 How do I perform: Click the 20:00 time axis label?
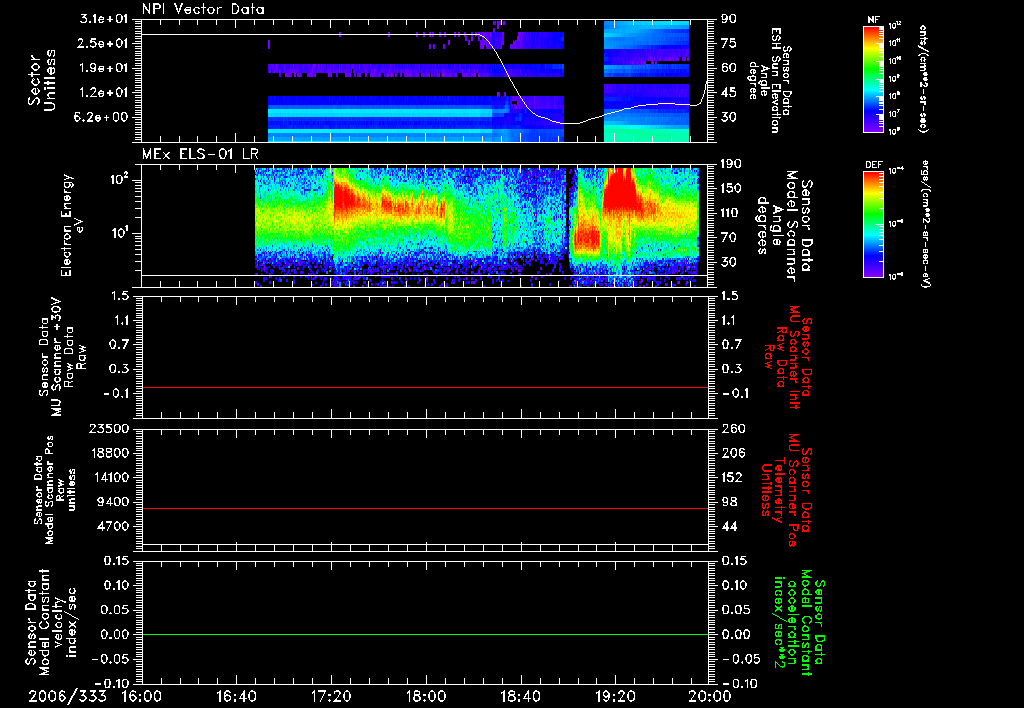click(710, 696)
